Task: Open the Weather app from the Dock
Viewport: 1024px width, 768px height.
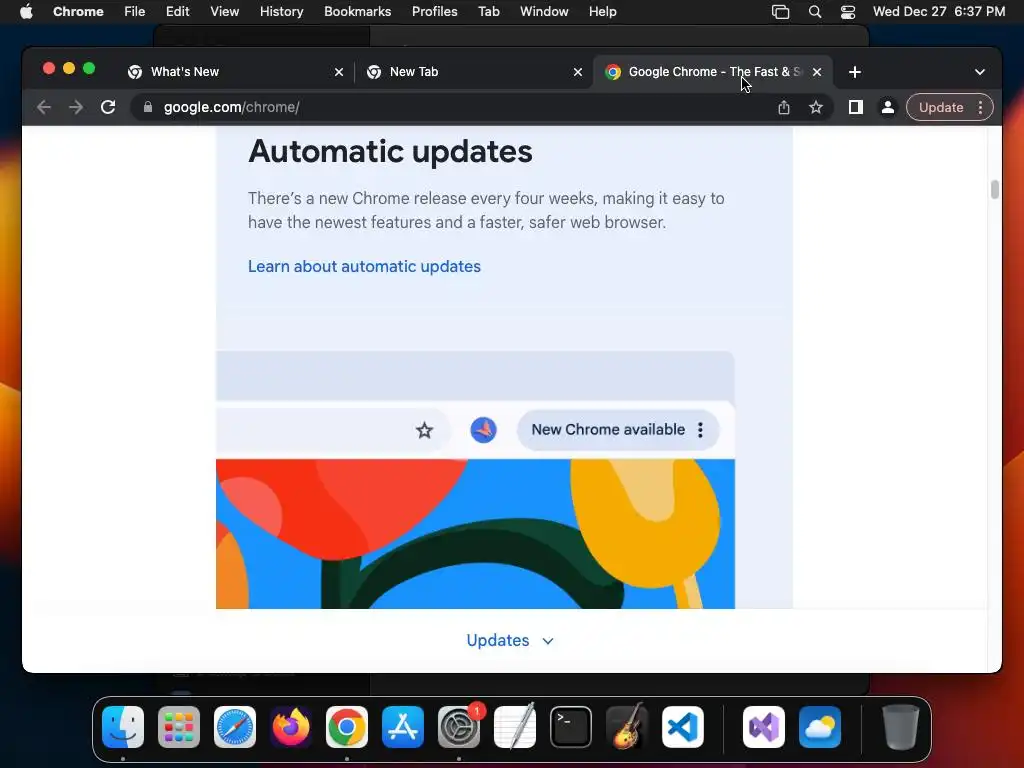Action: (x=820, y=727)
